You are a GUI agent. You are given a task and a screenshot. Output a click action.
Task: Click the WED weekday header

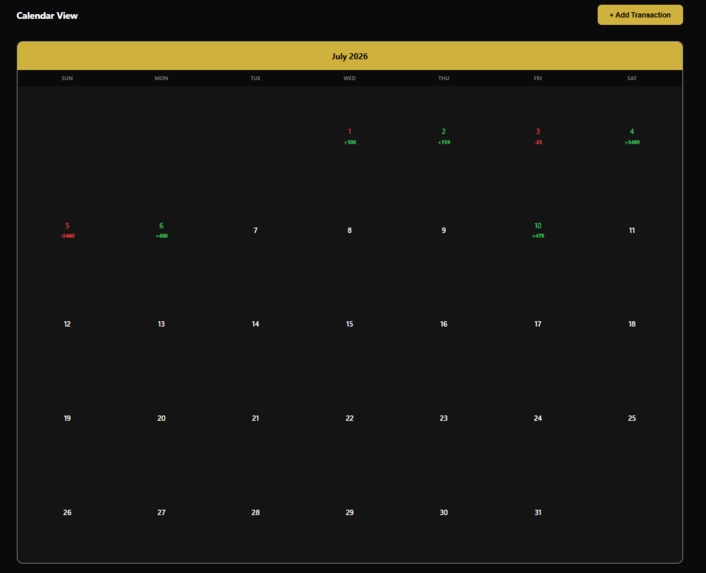click(349, 78)
